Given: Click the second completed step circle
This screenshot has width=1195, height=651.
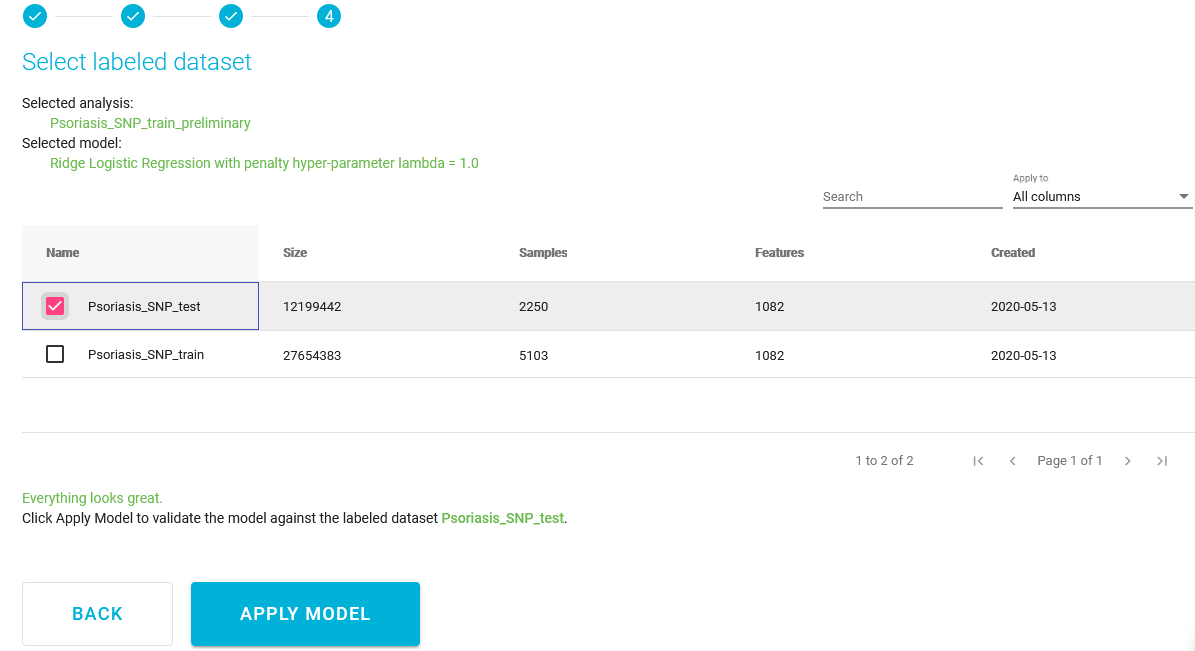Looking at the screenshot, I should coord(133,16).
